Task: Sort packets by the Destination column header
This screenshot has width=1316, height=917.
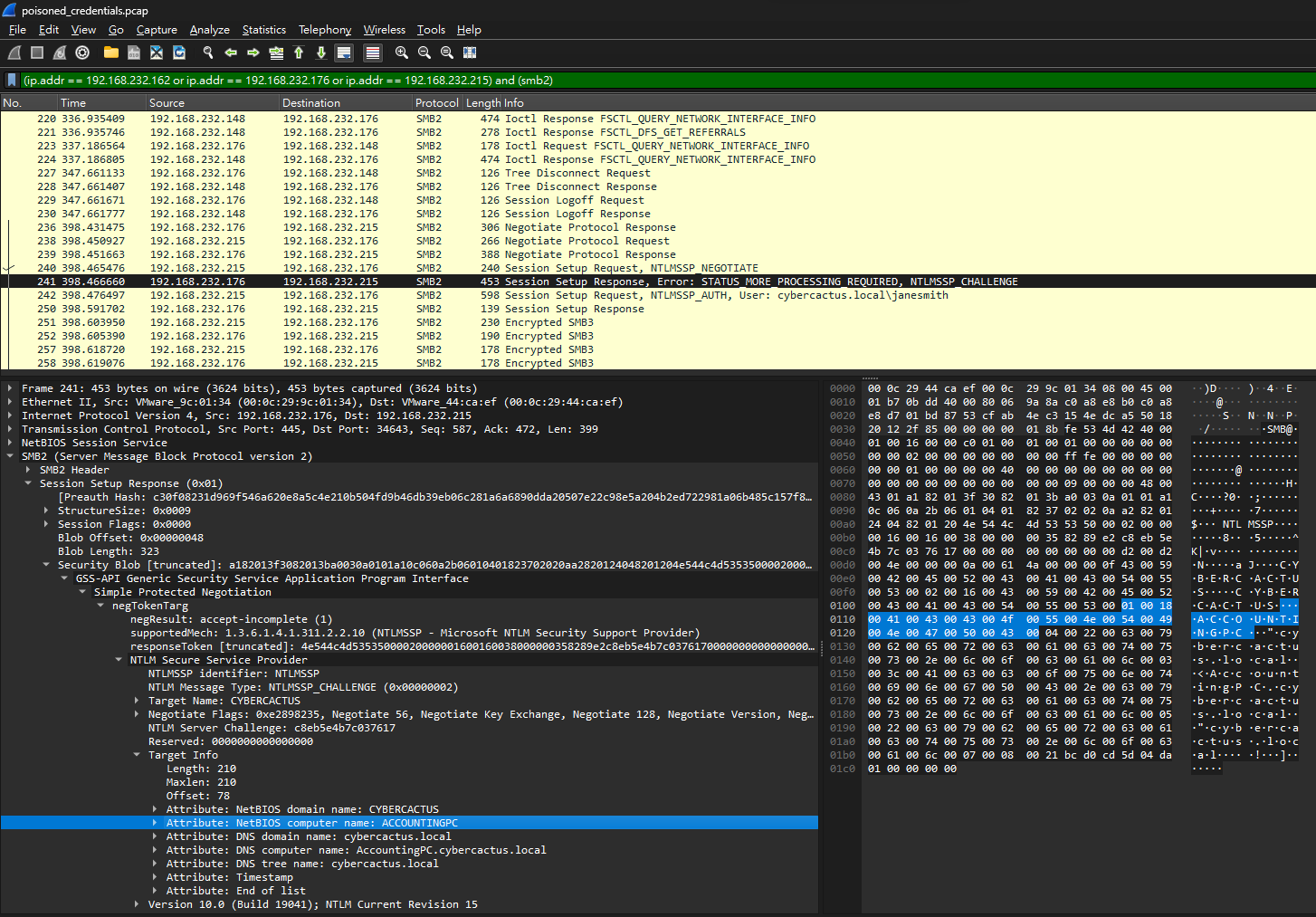Action: (346, 103)
